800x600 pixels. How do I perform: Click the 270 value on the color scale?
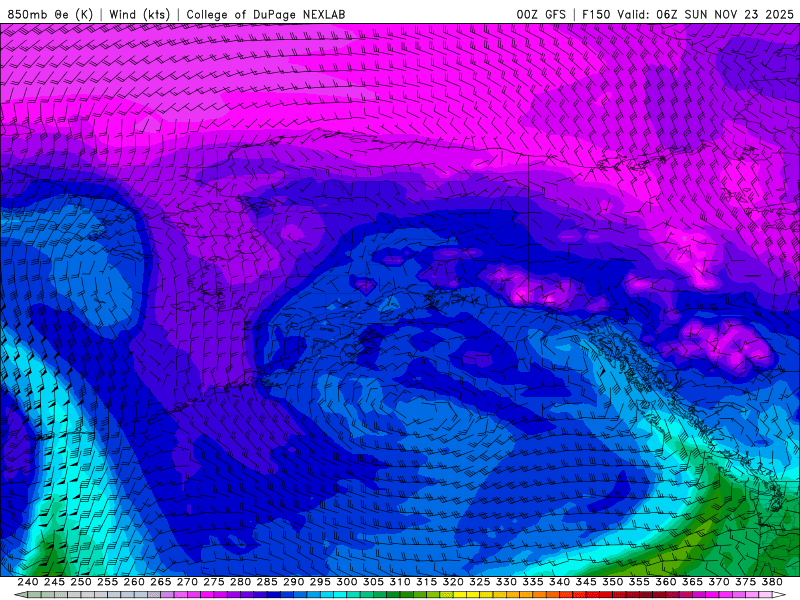click(187, 582)
